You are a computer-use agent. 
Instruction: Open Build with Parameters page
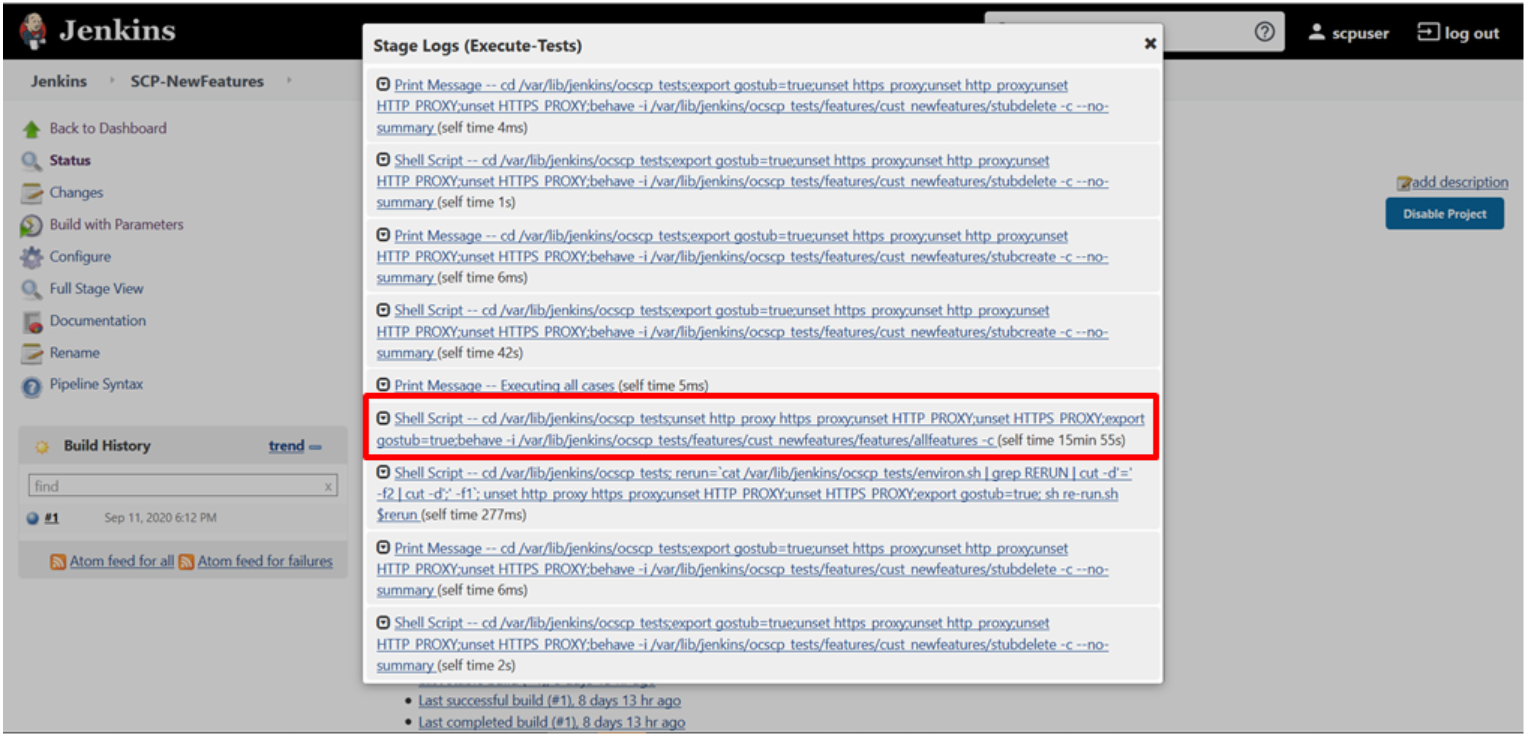(116, 224)
